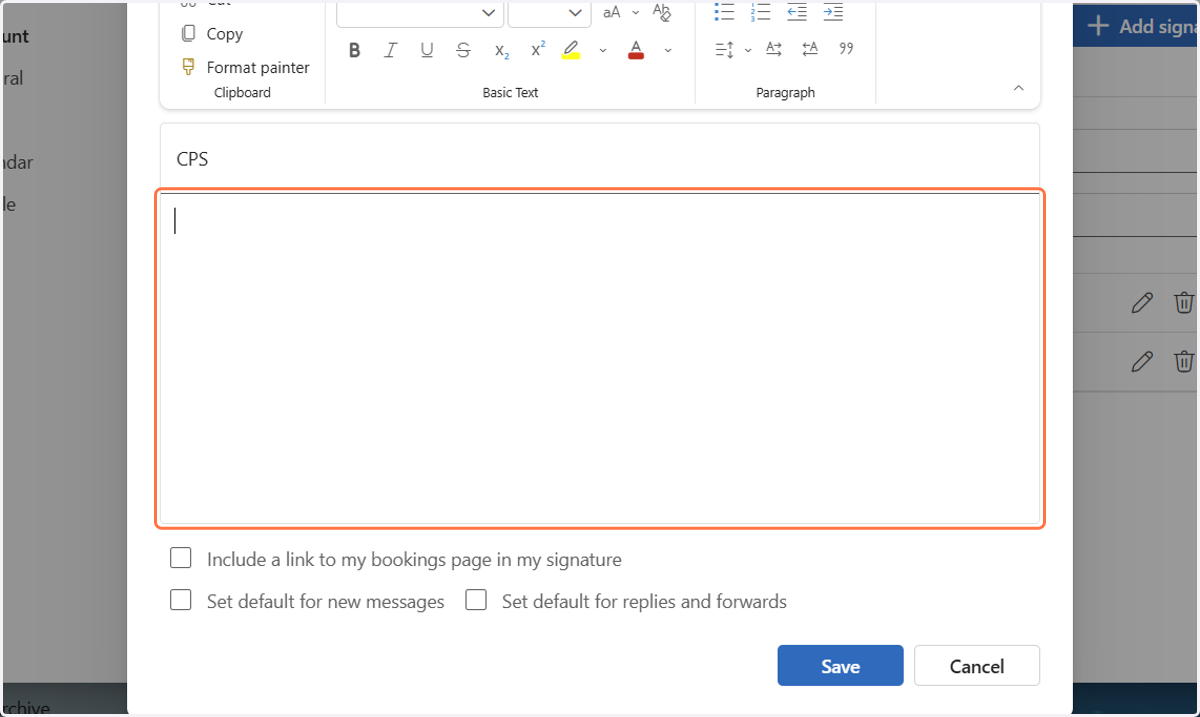This screenshot has height=717, width=1200.
Task: Decrease the paragraph indent
Action: (x=797, y=12)
